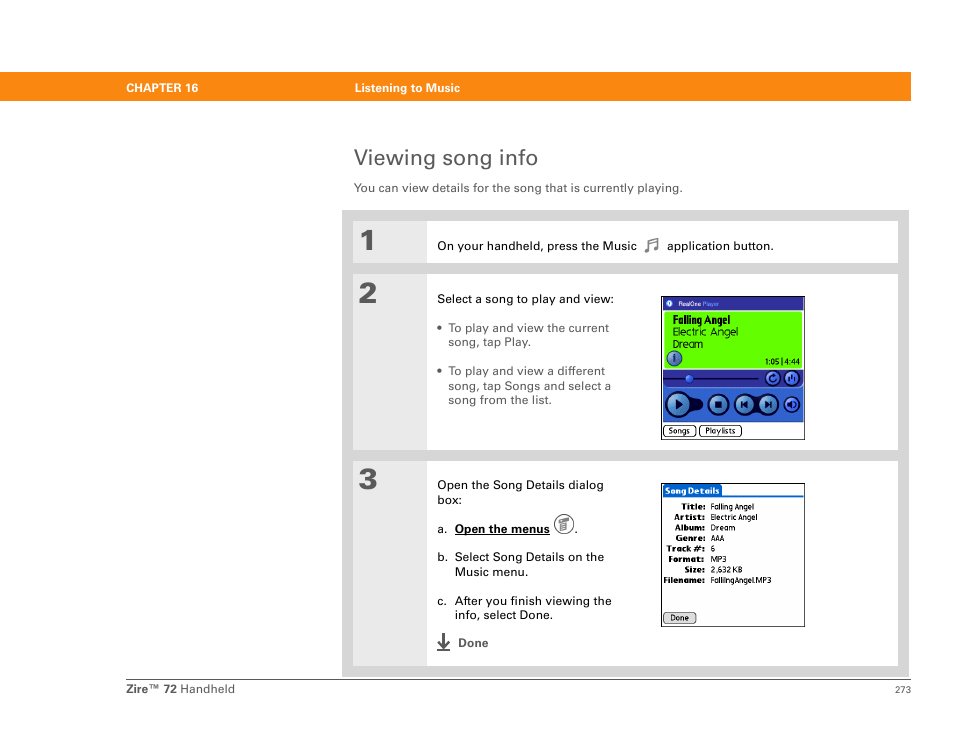This screenshot has height=738, width=954.
Task: Follow the 'Open the menus' link
Action: (x=502, y=529)
